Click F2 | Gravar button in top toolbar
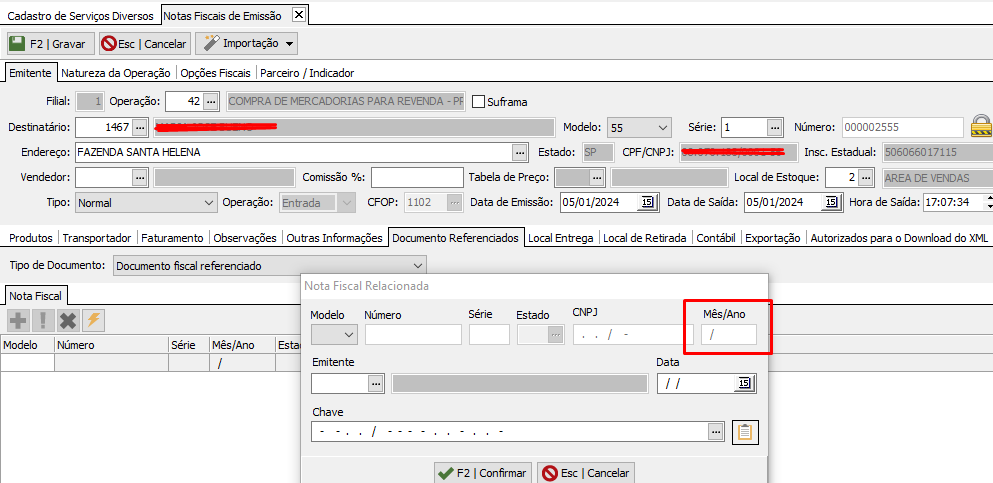 (50, 43)
